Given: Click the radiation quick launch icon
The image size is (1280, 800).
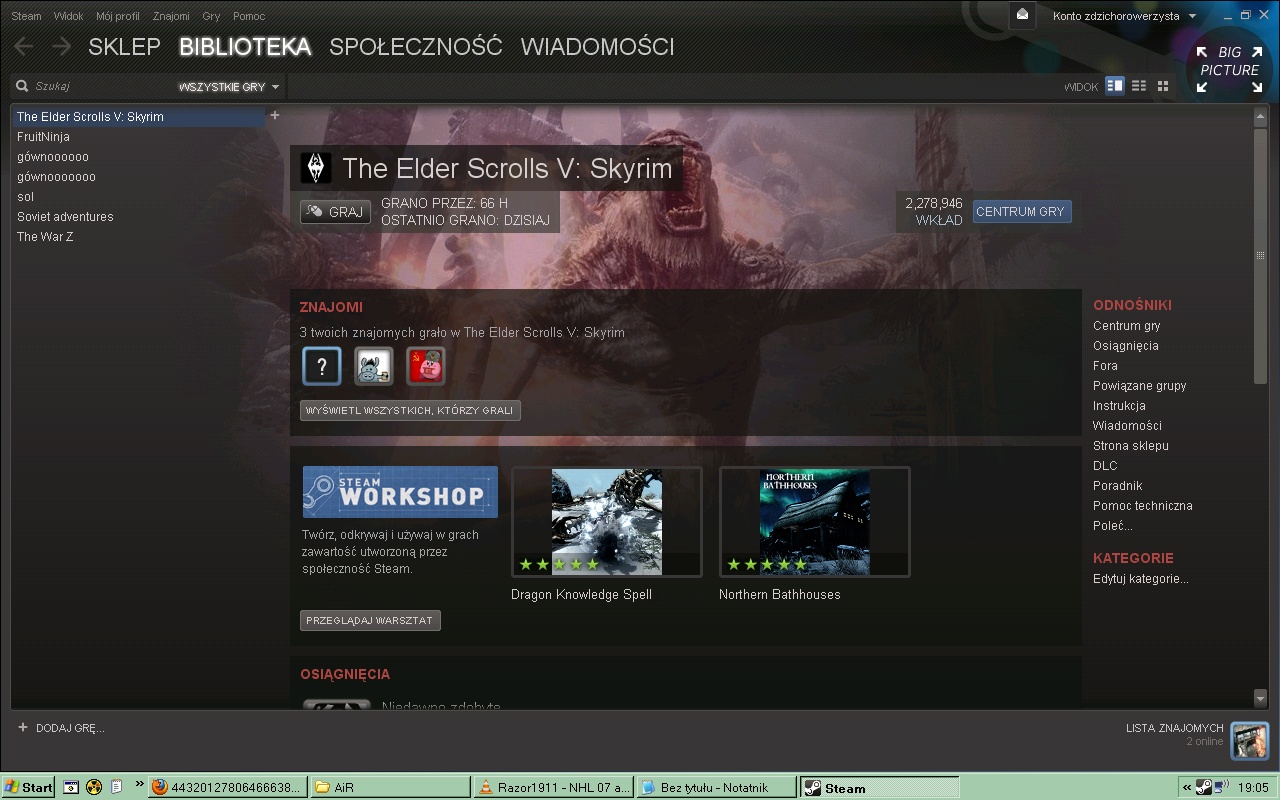Looking at the screenshot, I should 94,787.
